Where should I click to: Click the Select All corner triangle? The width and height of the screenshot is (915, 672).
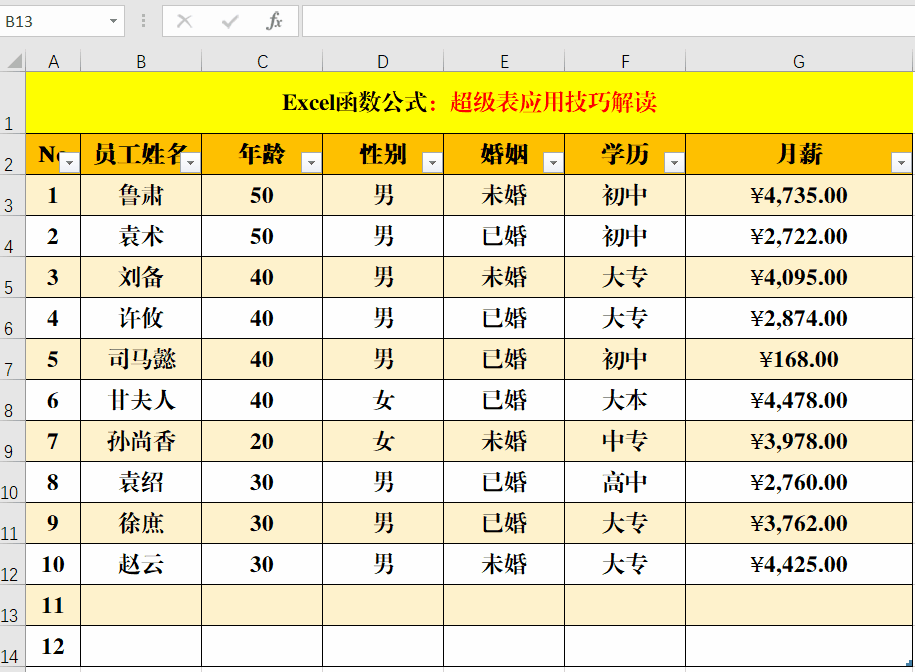[15, 61]
